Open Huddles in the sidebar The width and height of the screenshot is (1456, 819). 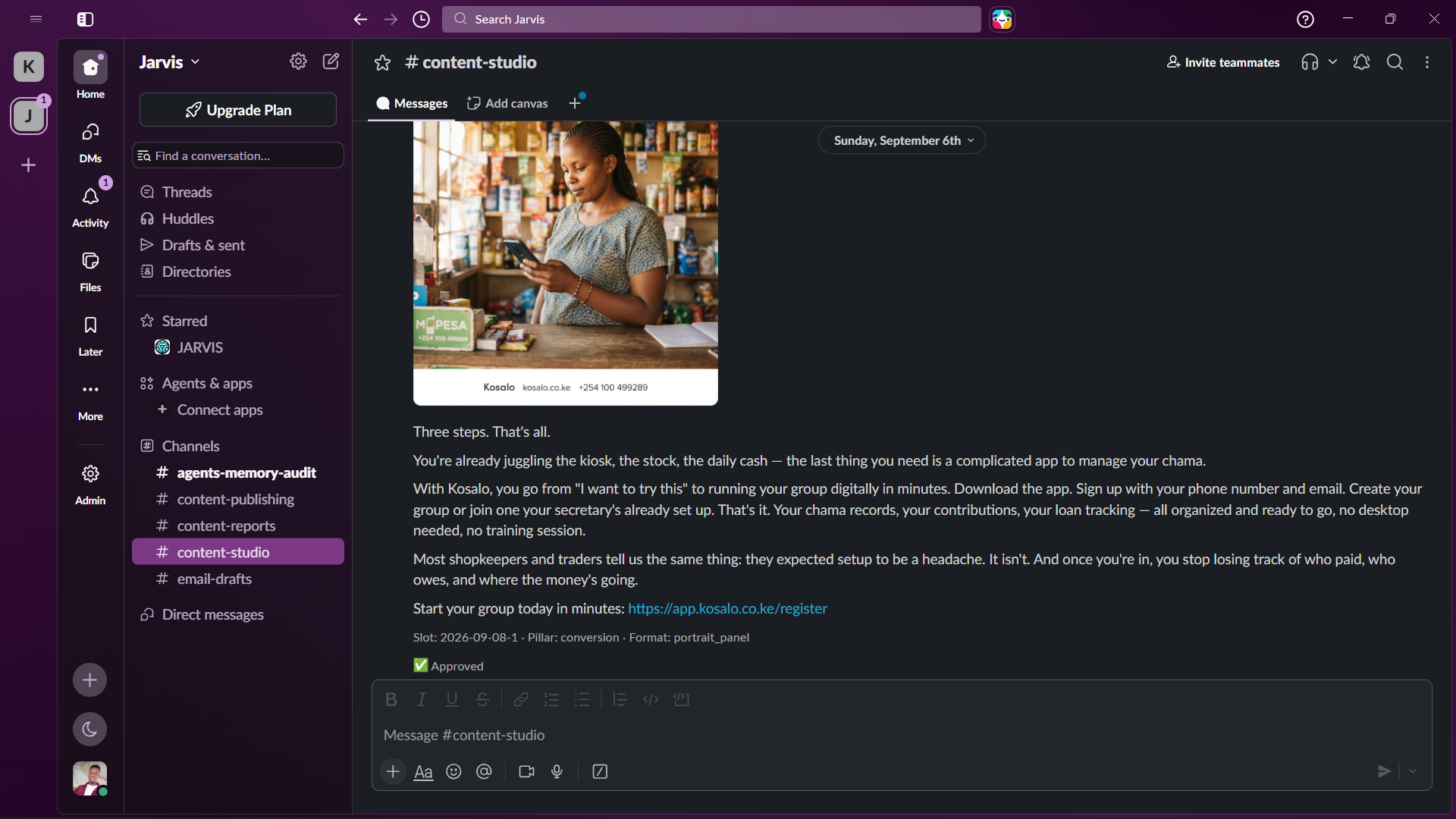[238, 218]
